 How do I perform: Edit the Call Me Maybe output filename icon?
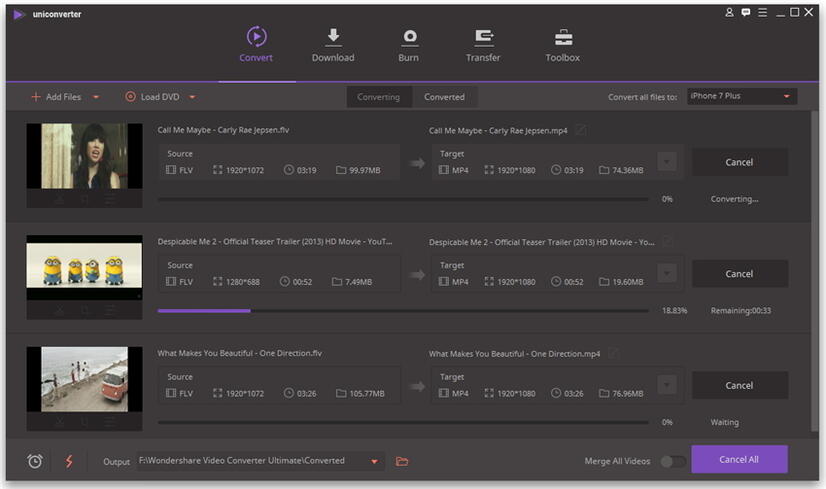581,130
